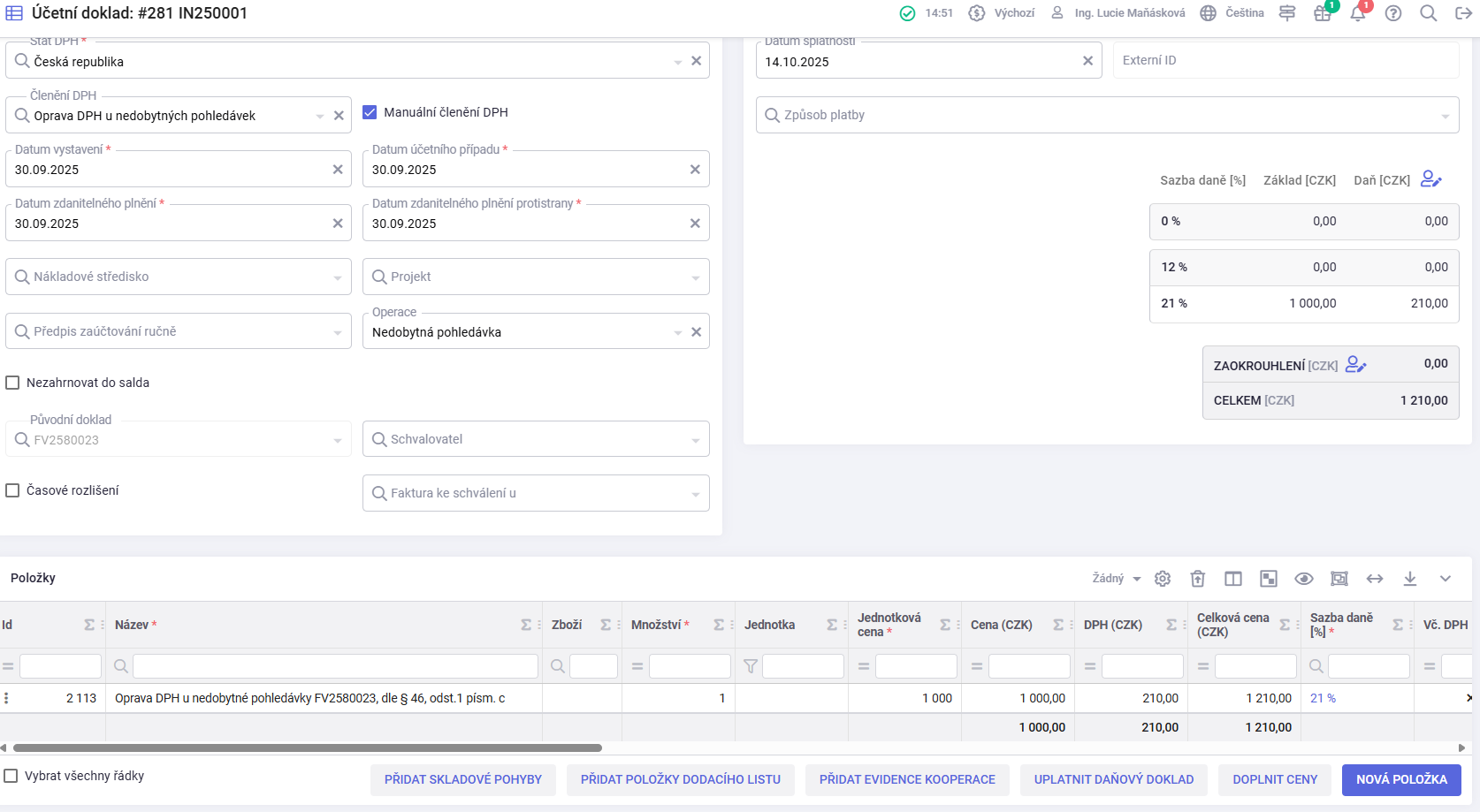The width and height of the screenshot is (1480, 812).
Task: Click the horizontal scrollbar under items table
Action: point(308,747)
